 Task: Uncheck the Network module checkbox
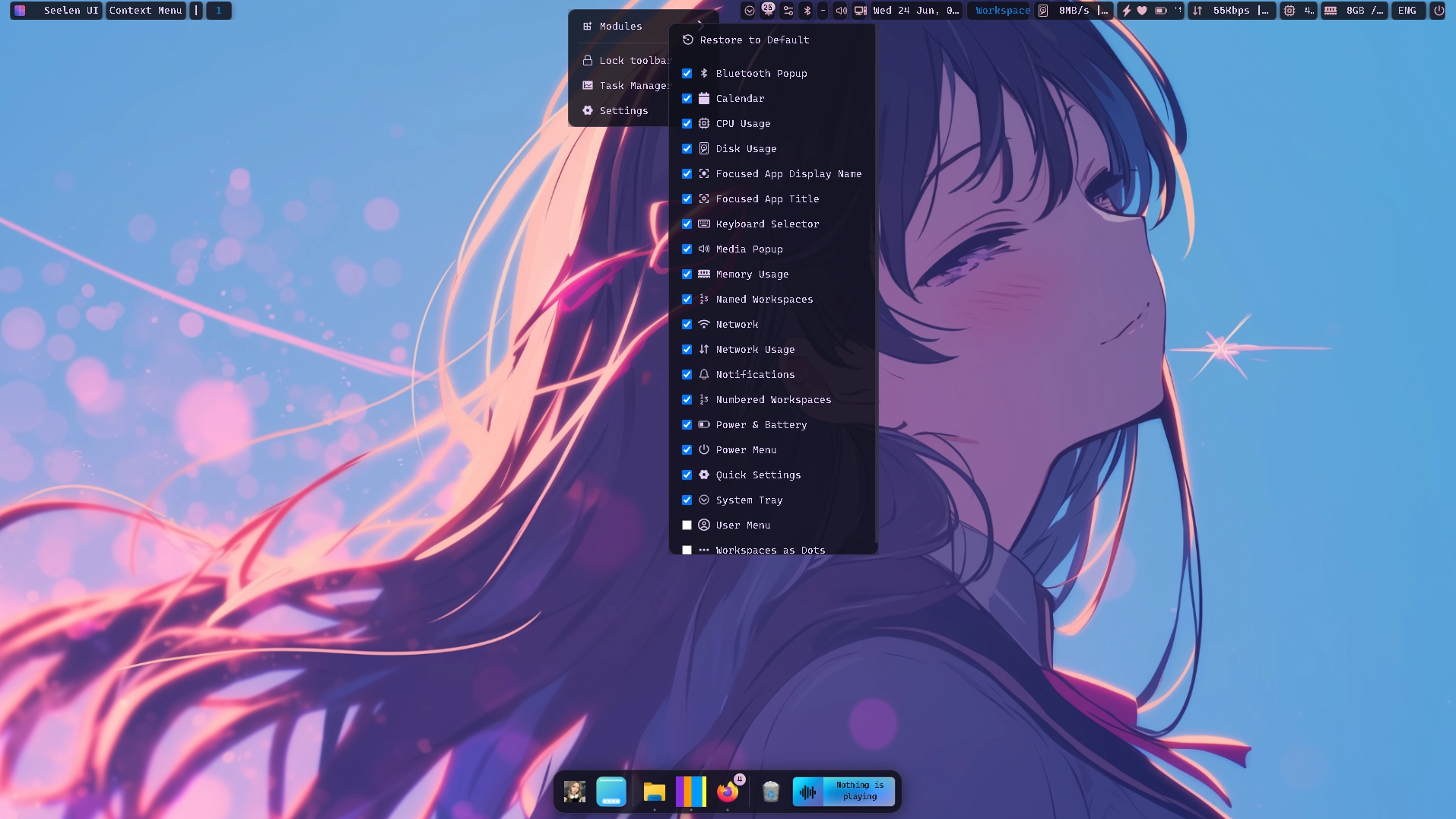[687, 324]
